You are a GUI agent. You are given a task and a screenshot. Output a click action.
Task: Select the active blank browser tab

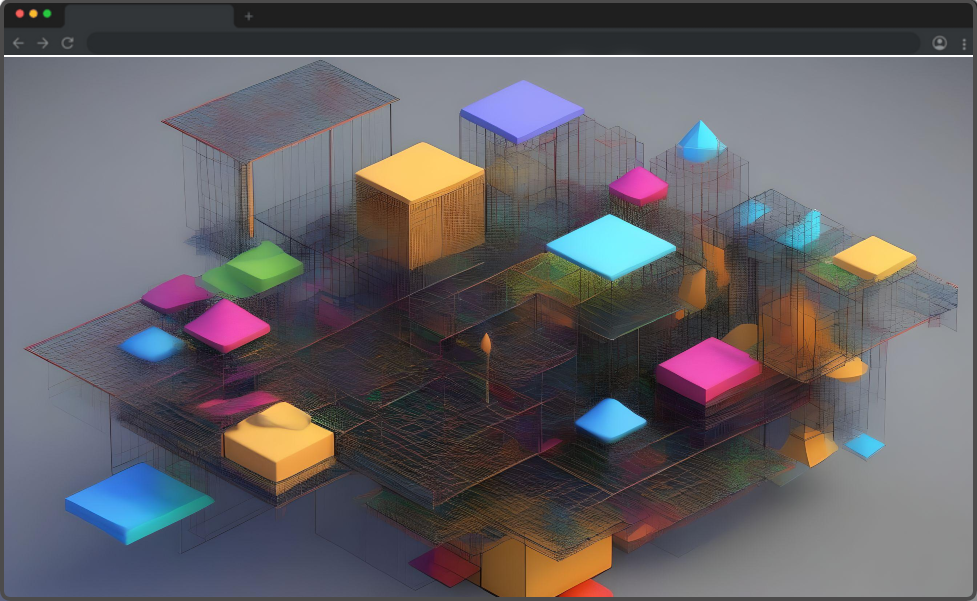coord(148,16)
